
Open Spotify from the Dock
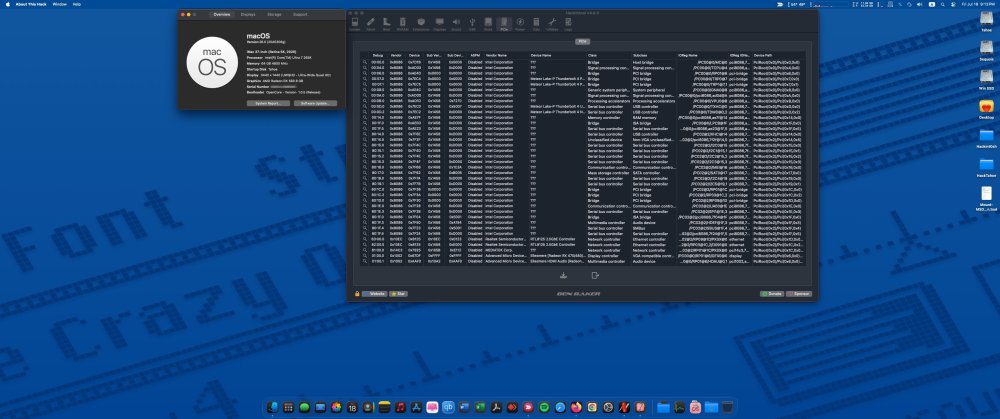tap(544, 407)
